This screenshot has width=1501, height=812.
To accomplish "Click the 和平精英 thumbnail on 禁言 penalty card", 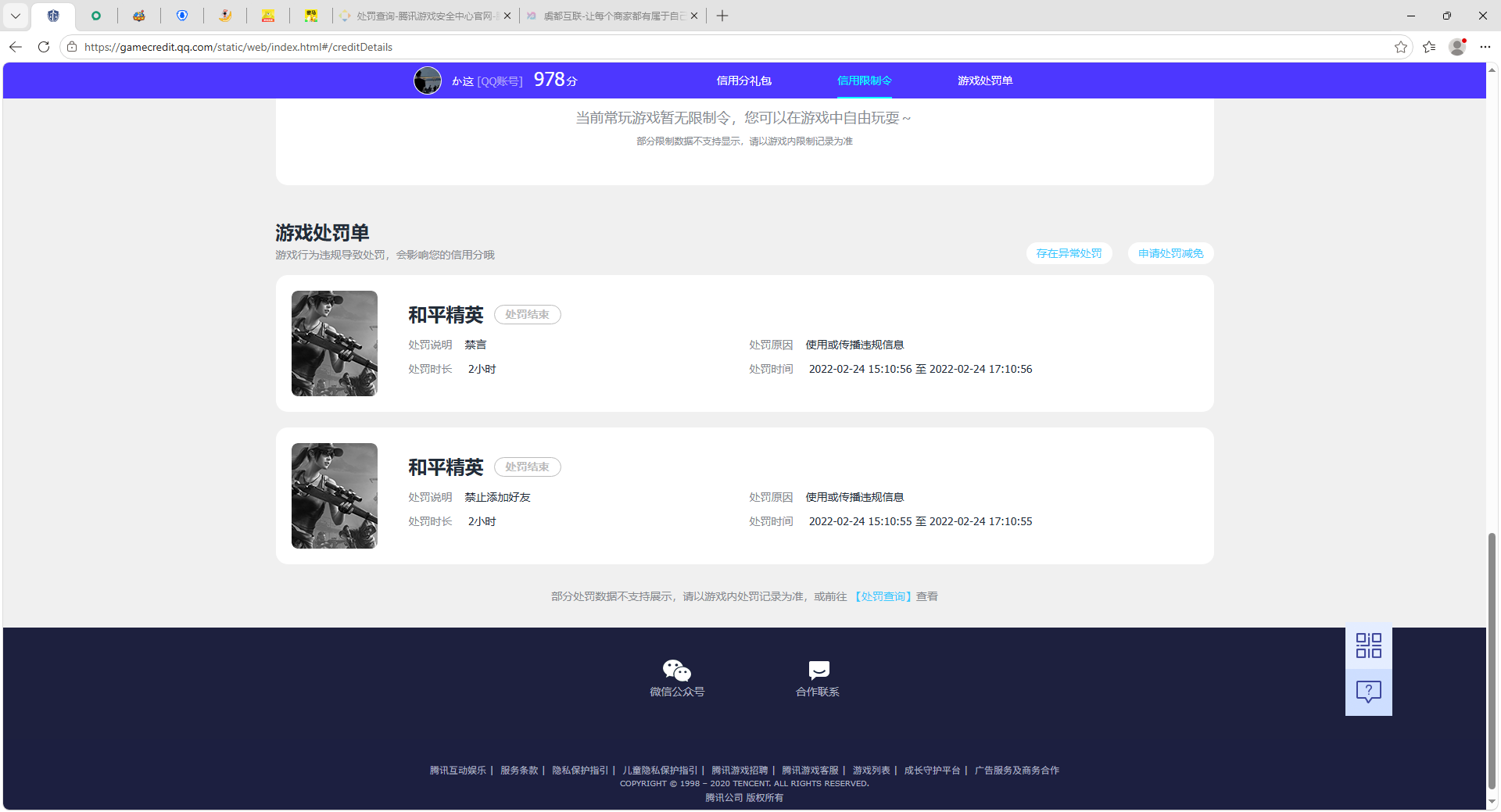I will 335,343.
